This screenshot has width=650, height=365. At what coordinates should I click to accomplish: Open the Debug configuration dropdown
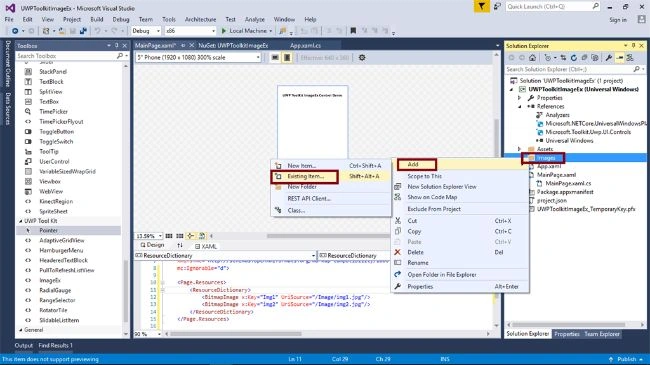coord(146,31)
